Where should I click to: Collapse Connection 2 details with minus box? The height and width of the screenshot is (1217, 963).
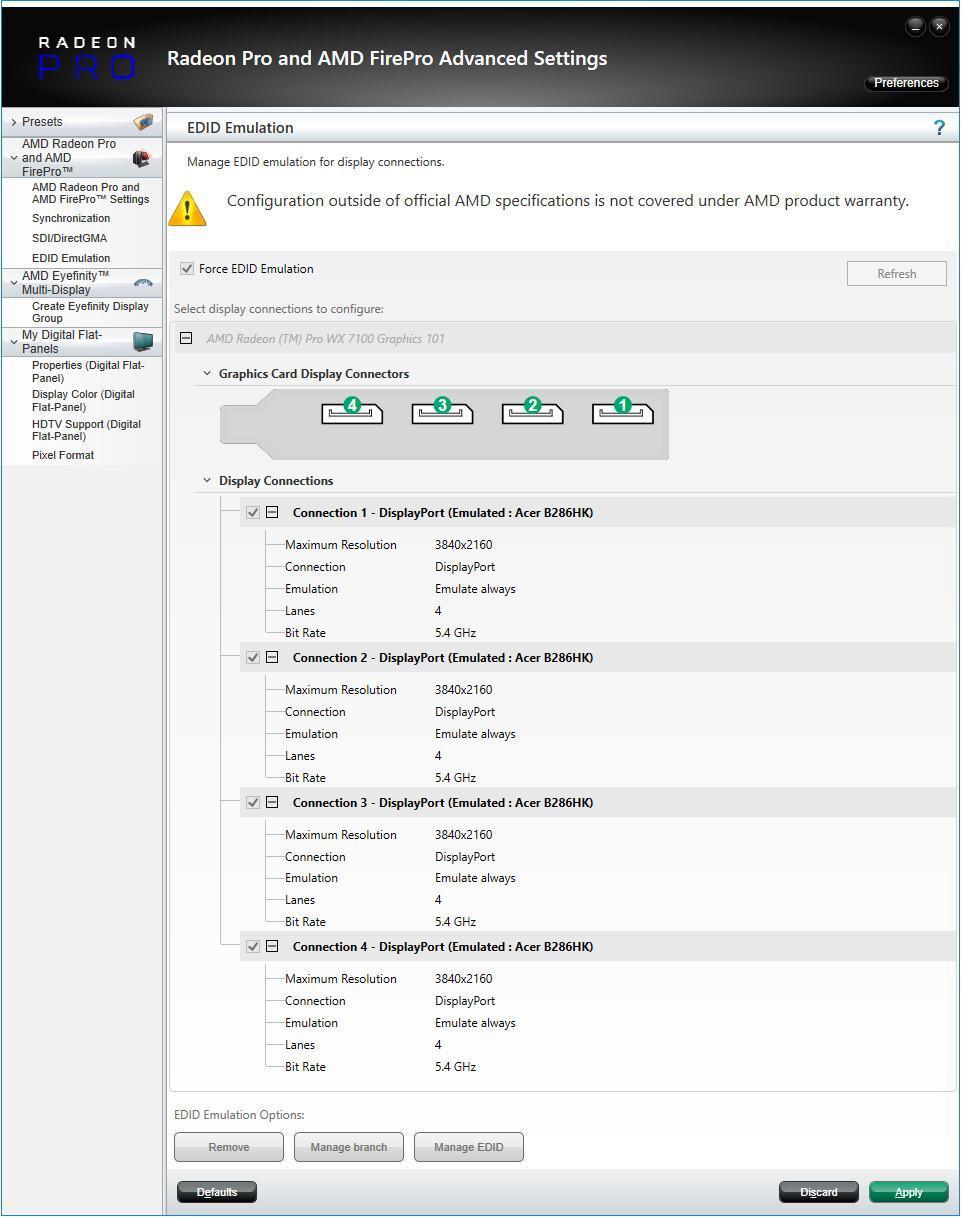(x=272, y=658)
